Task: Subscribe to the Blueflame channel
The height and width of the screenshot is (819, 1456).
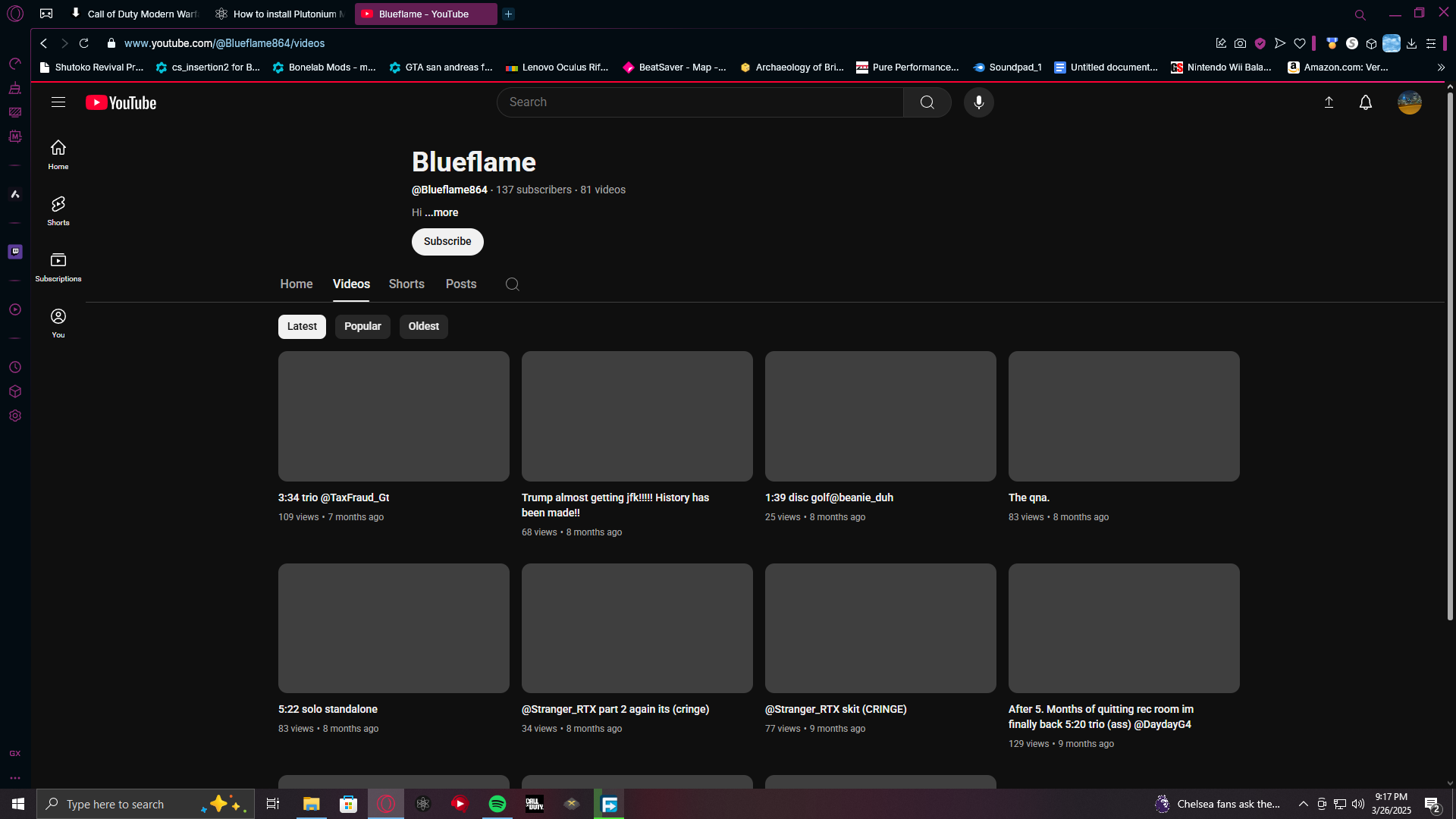Action: tap(447, 241)
